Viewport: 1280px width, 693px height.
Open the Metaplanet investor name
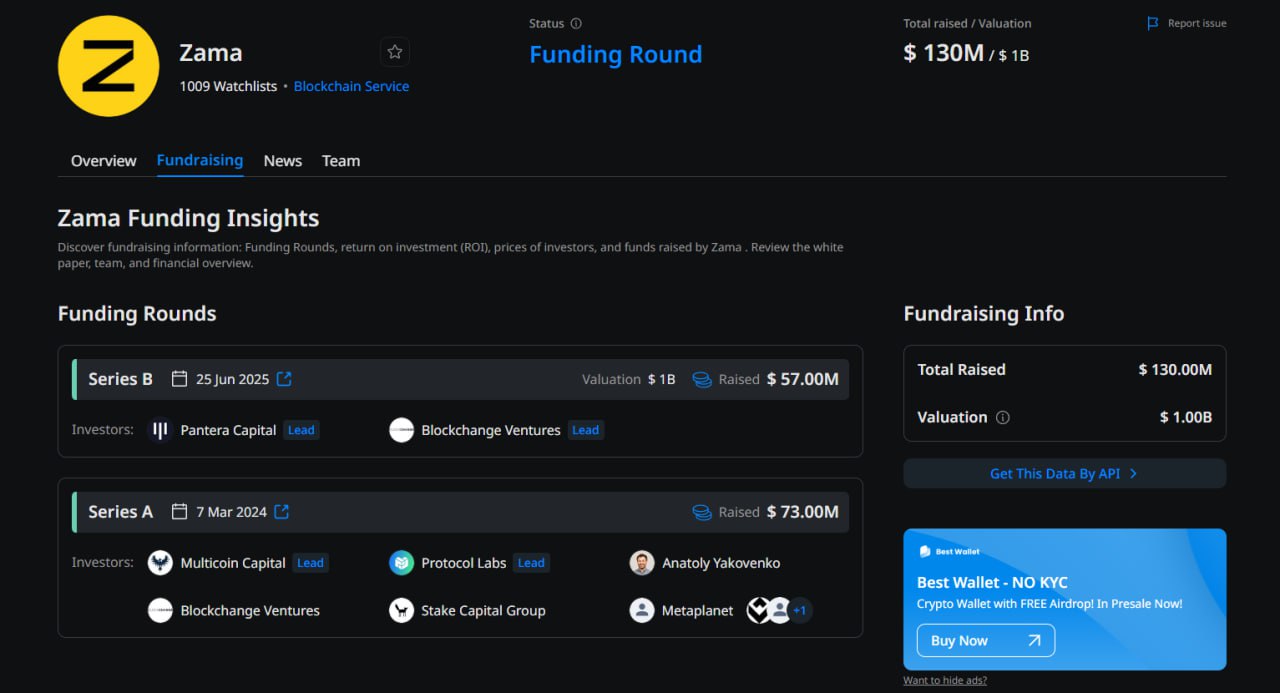(x=697, y=610)
